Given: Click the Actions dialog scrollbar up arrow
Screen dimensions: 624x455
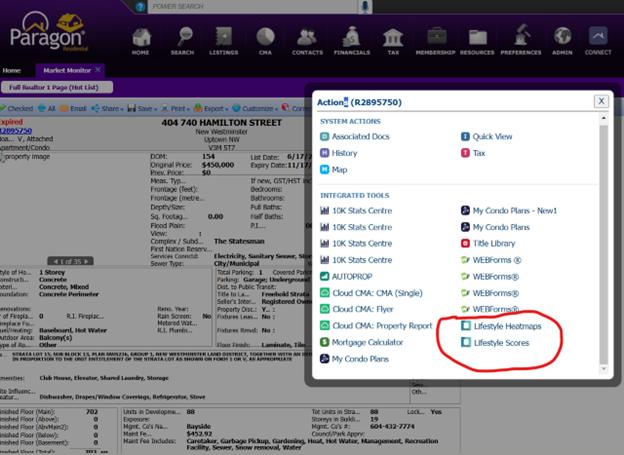Looking at the screenshot, I should coord(604,118).
